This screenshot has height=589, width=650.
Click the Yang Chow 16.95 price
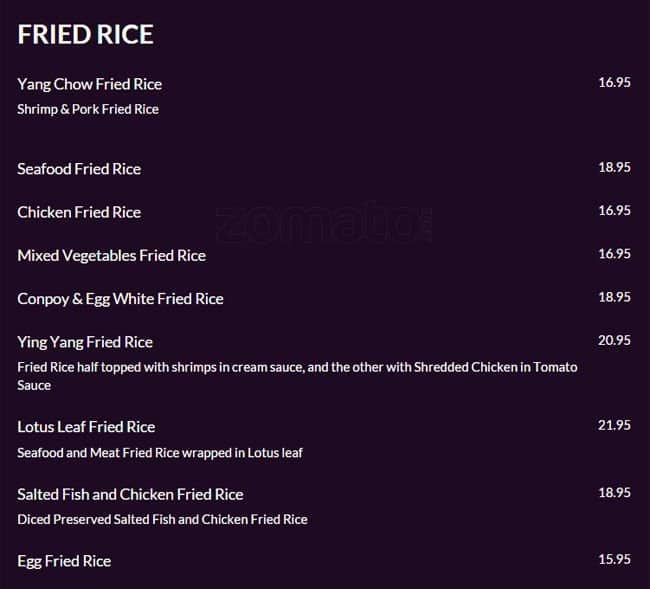tap(614, 83)
